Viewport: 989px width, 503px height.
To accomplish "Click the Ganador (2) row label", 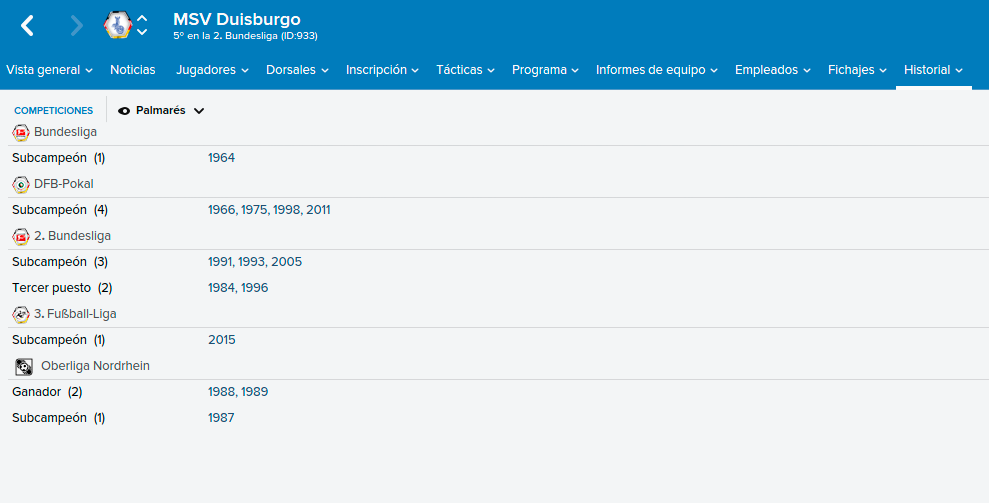I will (x=47, y=392).
